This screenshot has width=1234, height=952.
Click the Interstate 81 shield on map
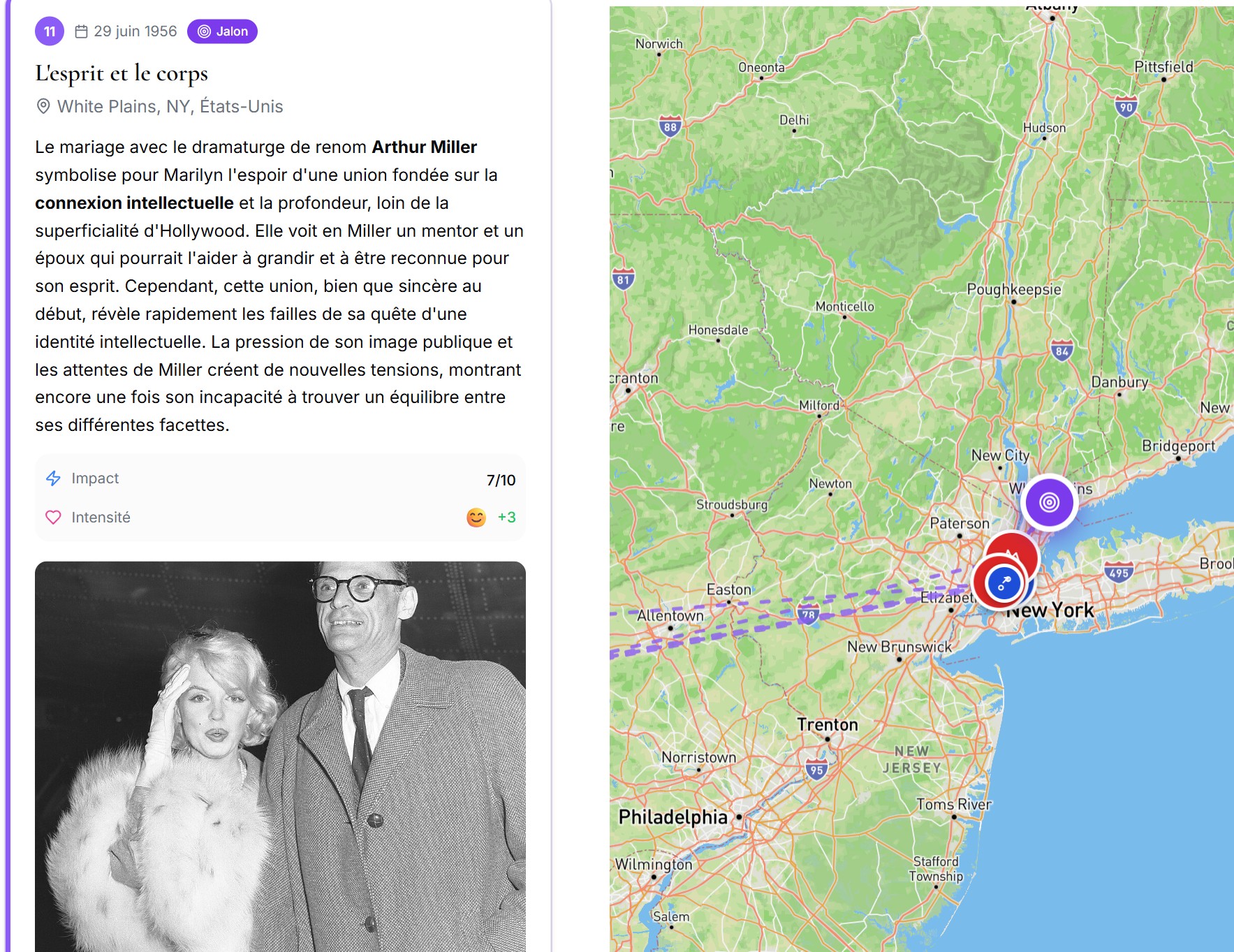pyautogui.click(x=623, y=279)
